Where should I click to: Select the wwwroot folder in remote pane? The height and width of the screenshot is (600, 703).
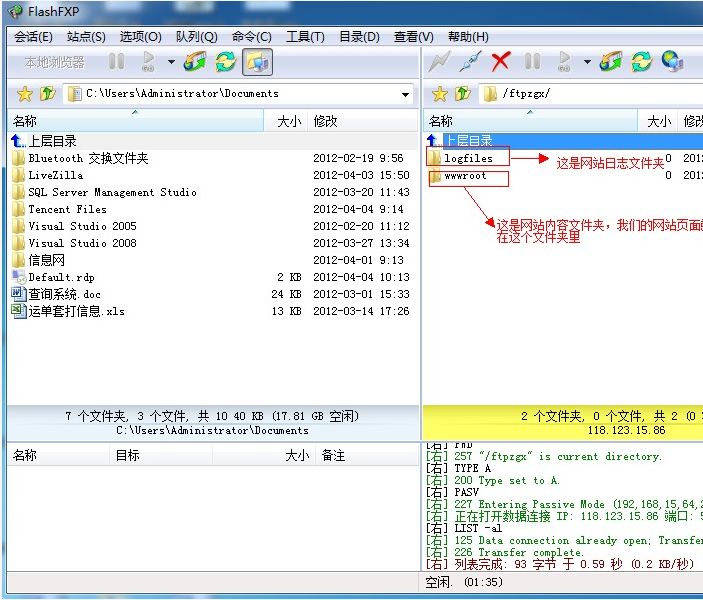(468, 176)
